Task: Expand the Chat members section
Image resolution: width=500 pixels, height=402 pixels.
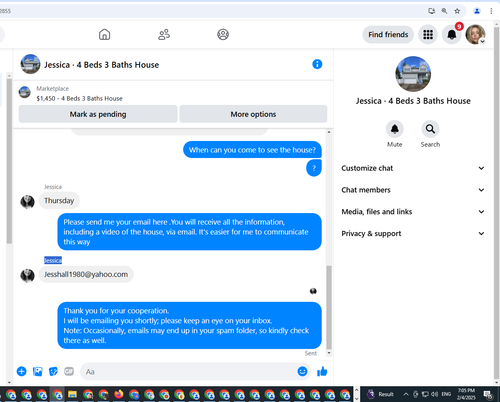Action: pyautogui.click(x=413, y=190)
